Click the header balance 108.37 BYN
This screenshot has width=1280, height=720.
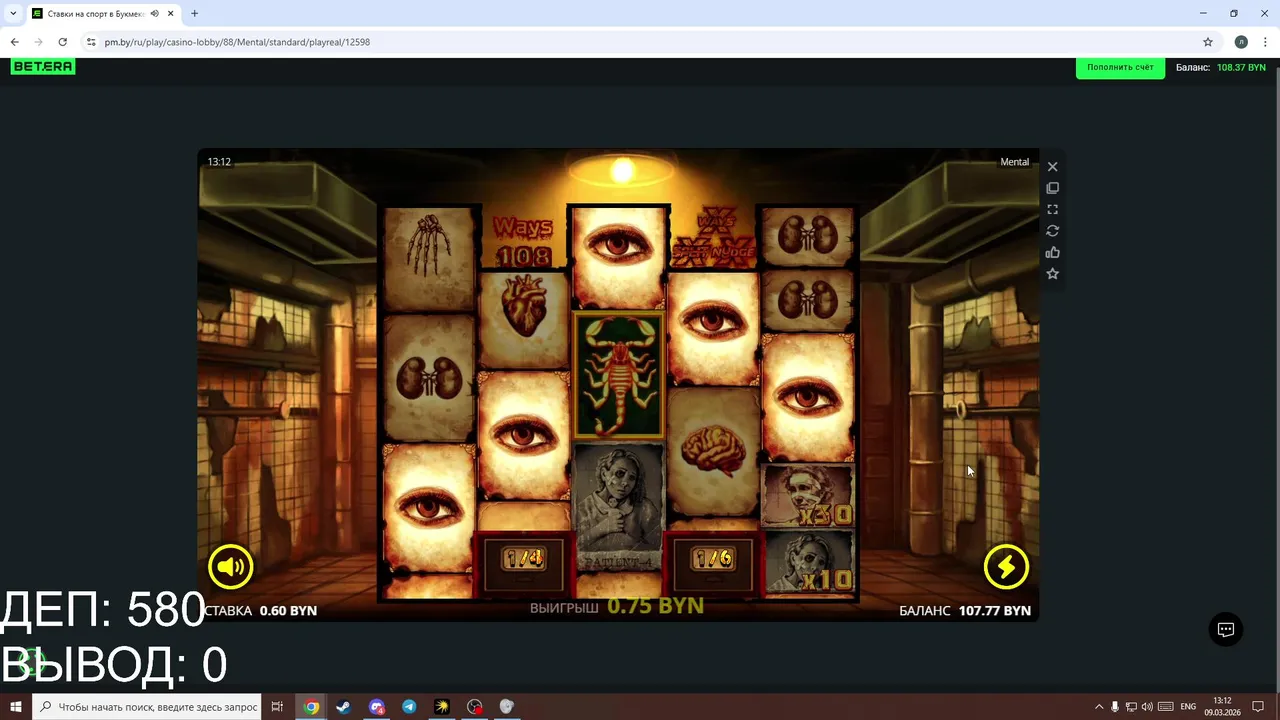[1241, 67]
